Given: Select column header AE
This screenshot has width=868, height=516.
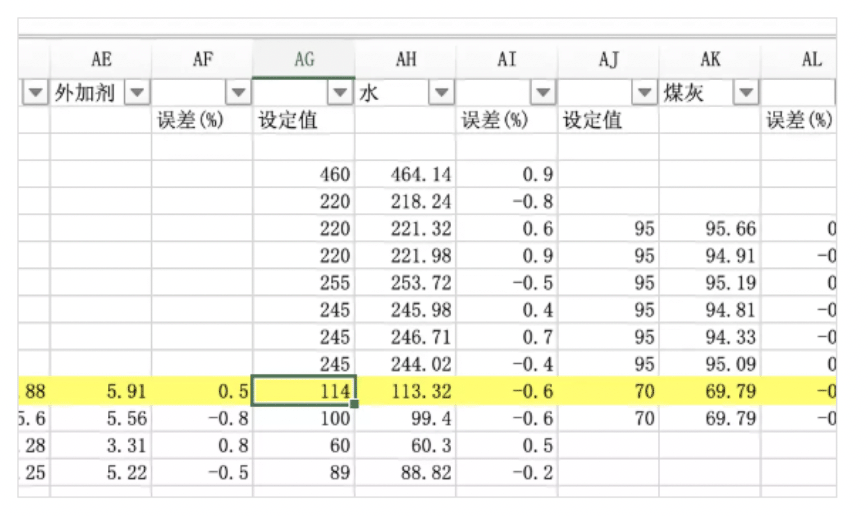Looking at the screenshot, I should click(100, 60).
